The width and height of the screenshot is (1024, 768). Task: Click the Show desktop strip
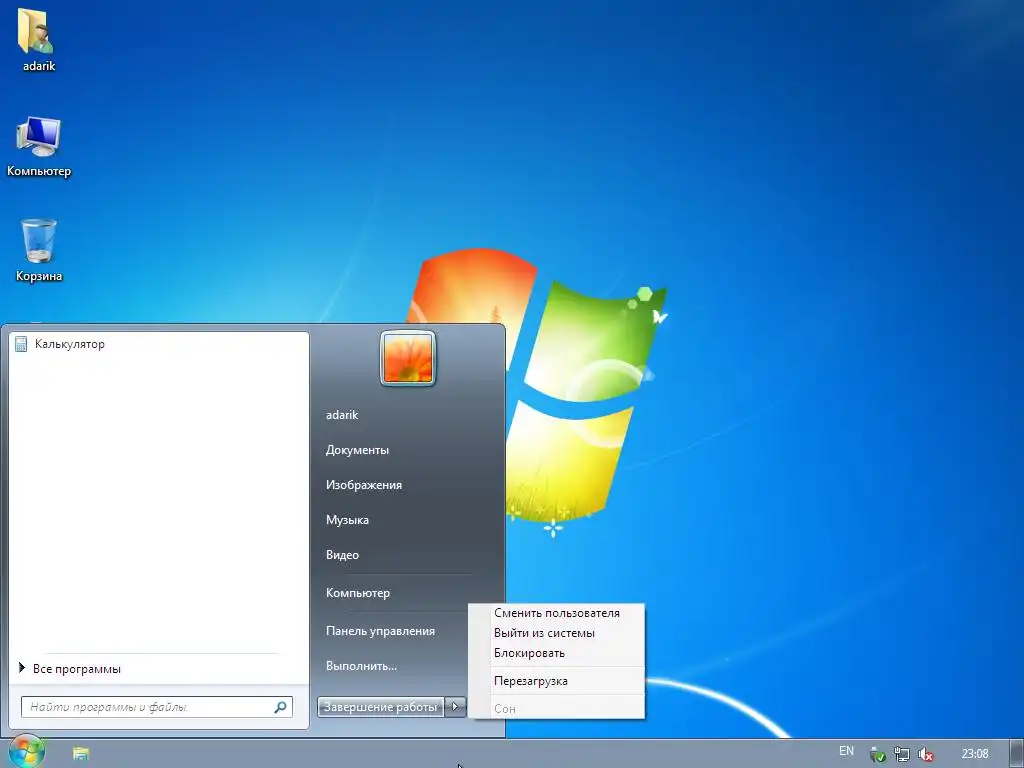pos(1017,754)
